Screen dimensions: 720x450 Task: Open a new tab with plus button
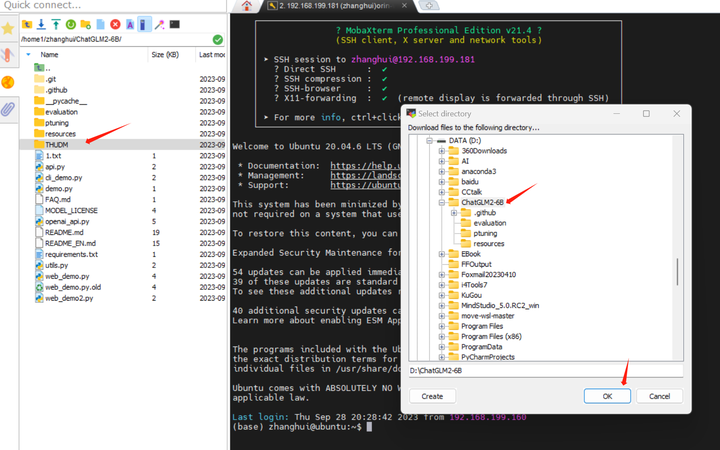(x=429, y=6)
